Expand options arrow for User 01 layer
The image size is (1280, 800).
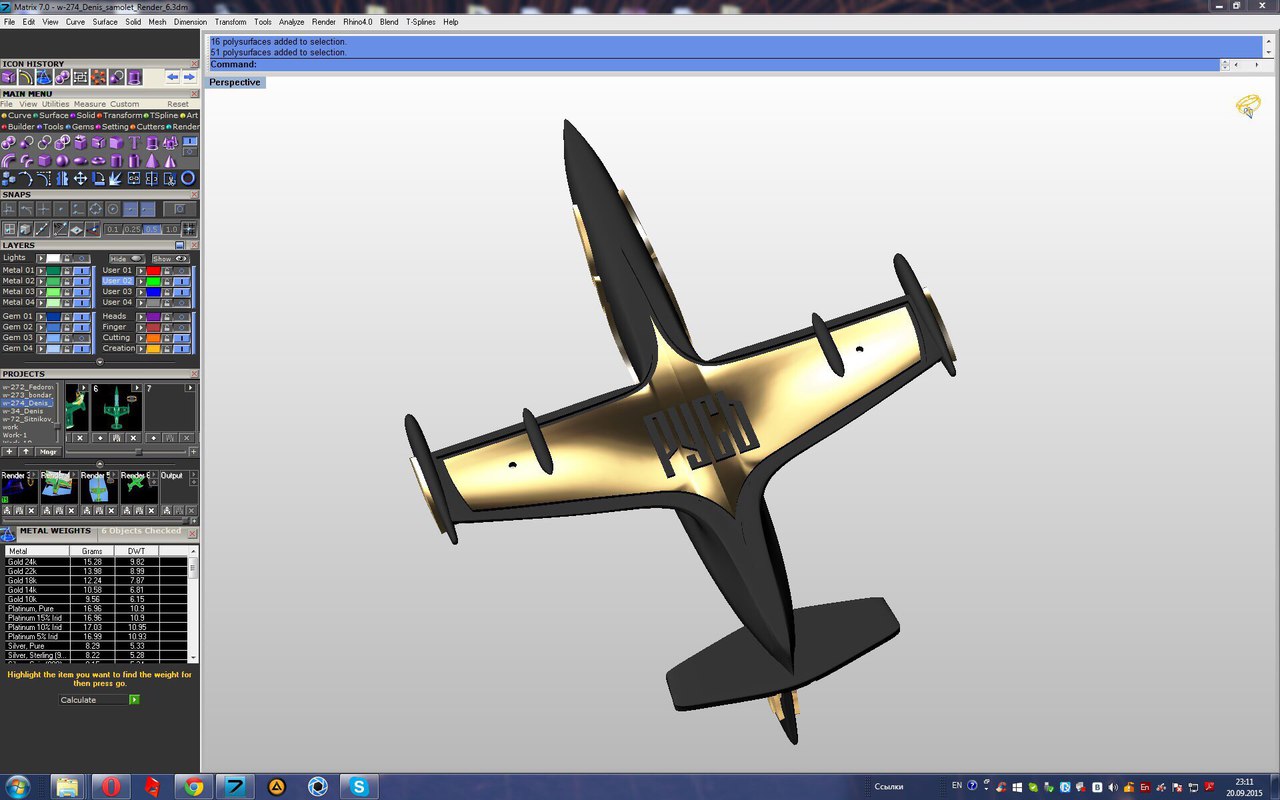pos(140,271)
